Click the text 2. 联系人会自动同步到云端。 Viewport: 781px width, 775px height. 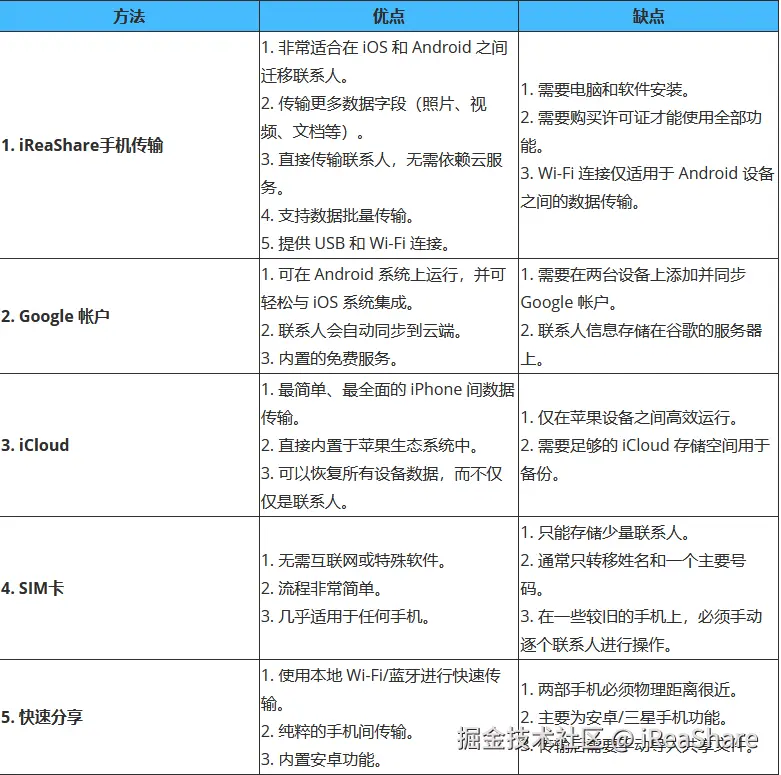[x=362, y=330]
